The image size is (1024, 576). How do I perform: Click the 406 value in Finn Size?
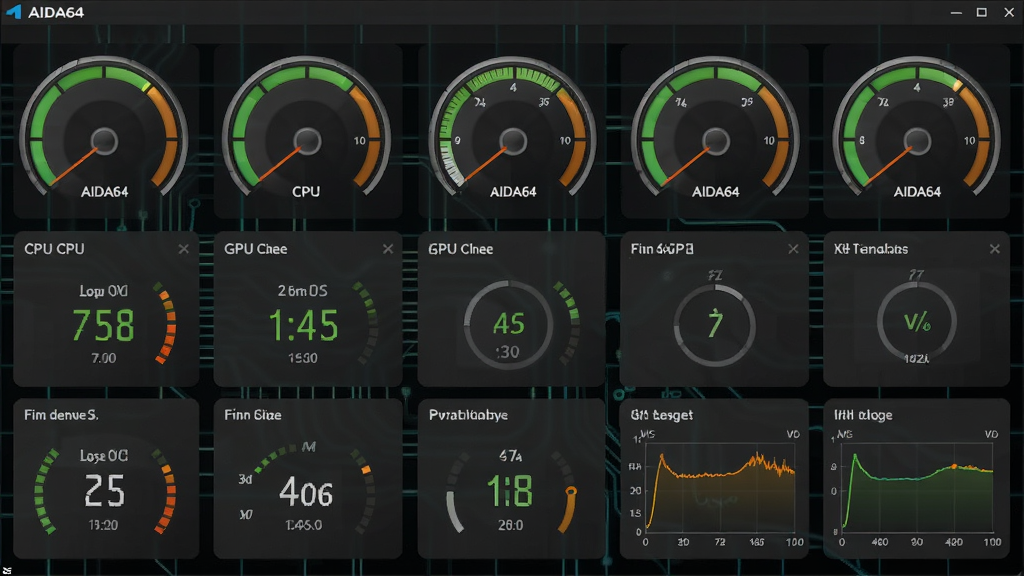coord(306,492)
